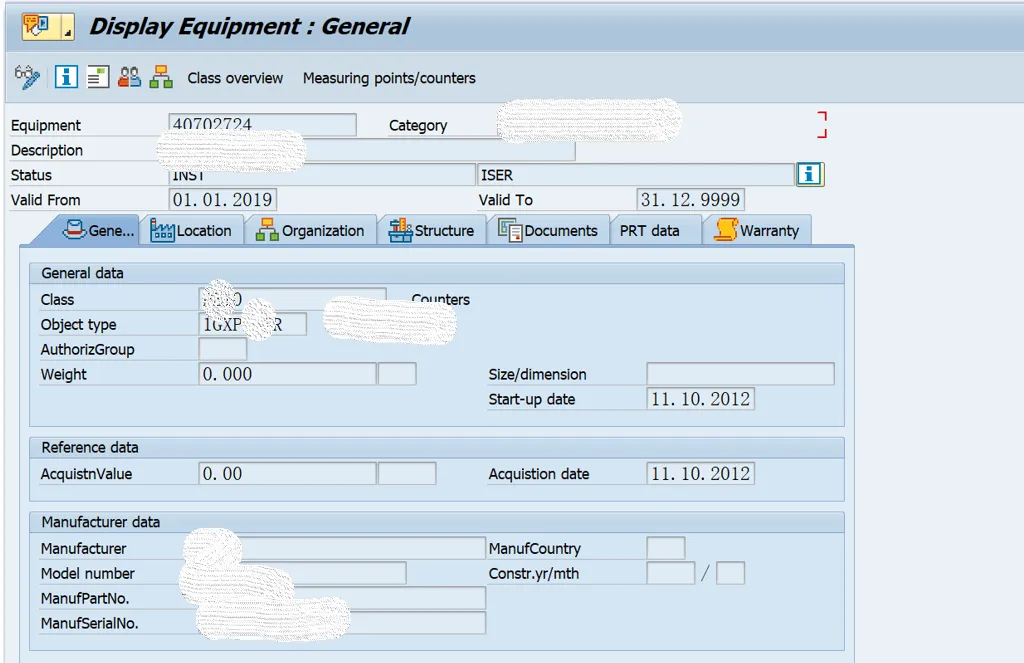Screen dimensions: 1024x663
Task: Open the Warranty tab
Action: point(757,231)
